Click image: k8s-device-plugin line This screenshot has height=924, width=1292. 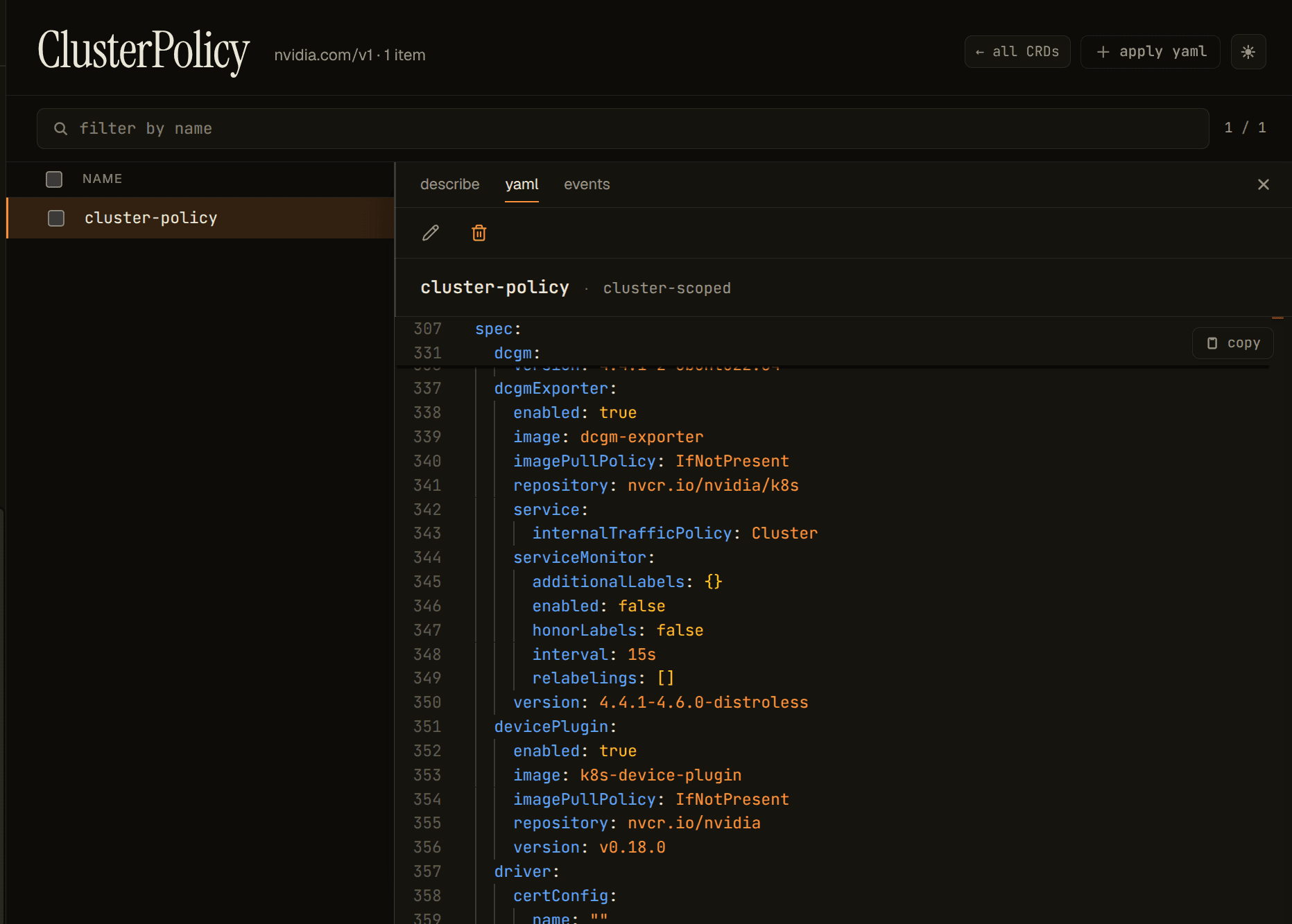628,776
